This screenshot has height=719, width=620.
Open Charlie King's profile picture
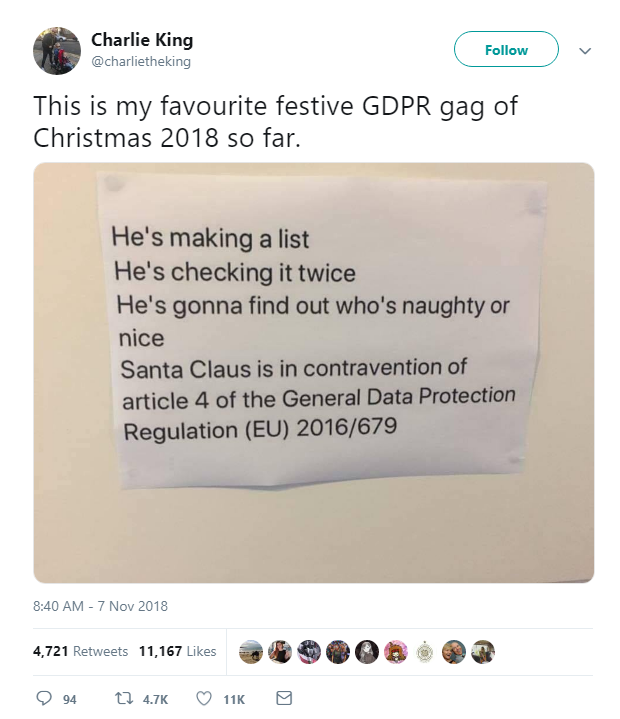coord(57,50)
